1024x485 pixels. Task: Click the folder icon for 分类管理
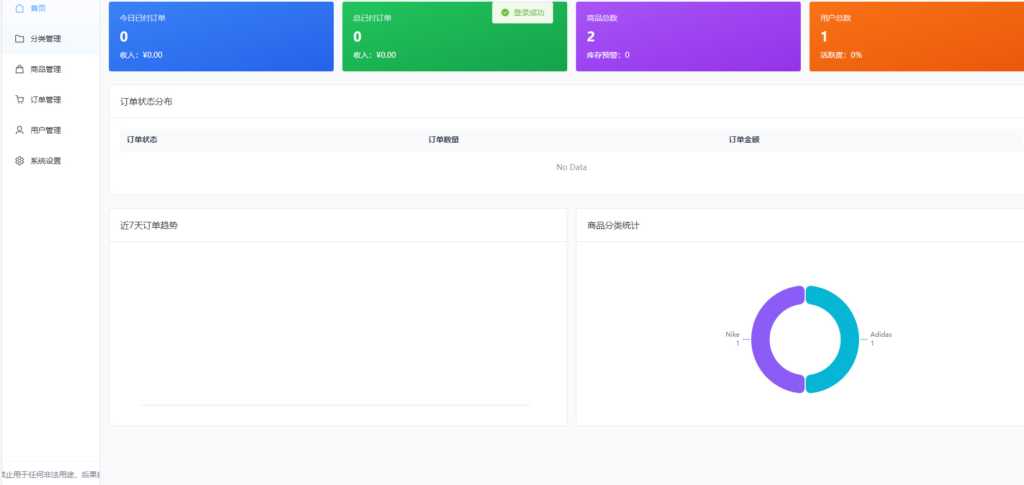[19, 39]
